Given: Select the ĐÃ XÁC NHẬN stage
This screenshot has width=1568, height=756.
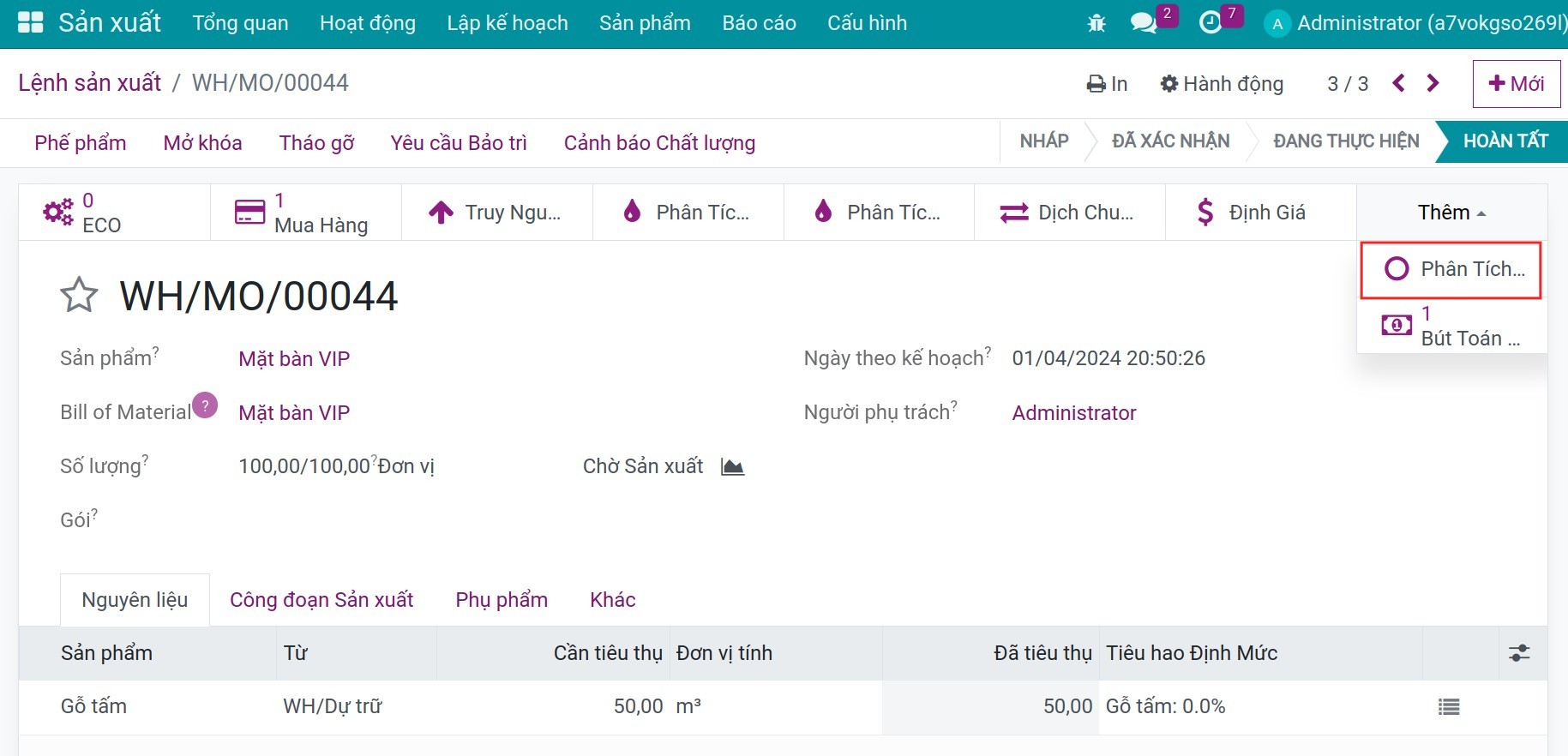Looking at the screenshot, I should click(x=1170, y=141).
